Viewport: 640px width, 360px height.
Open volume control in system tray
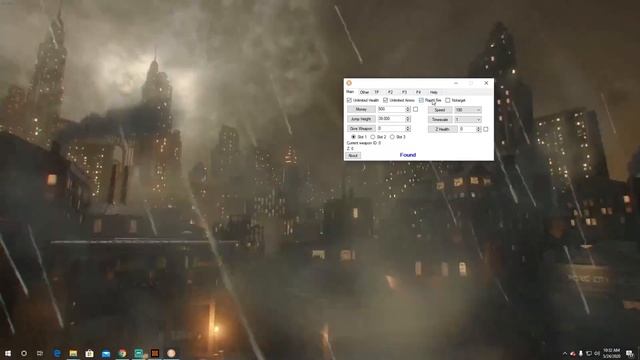point(597,353)
